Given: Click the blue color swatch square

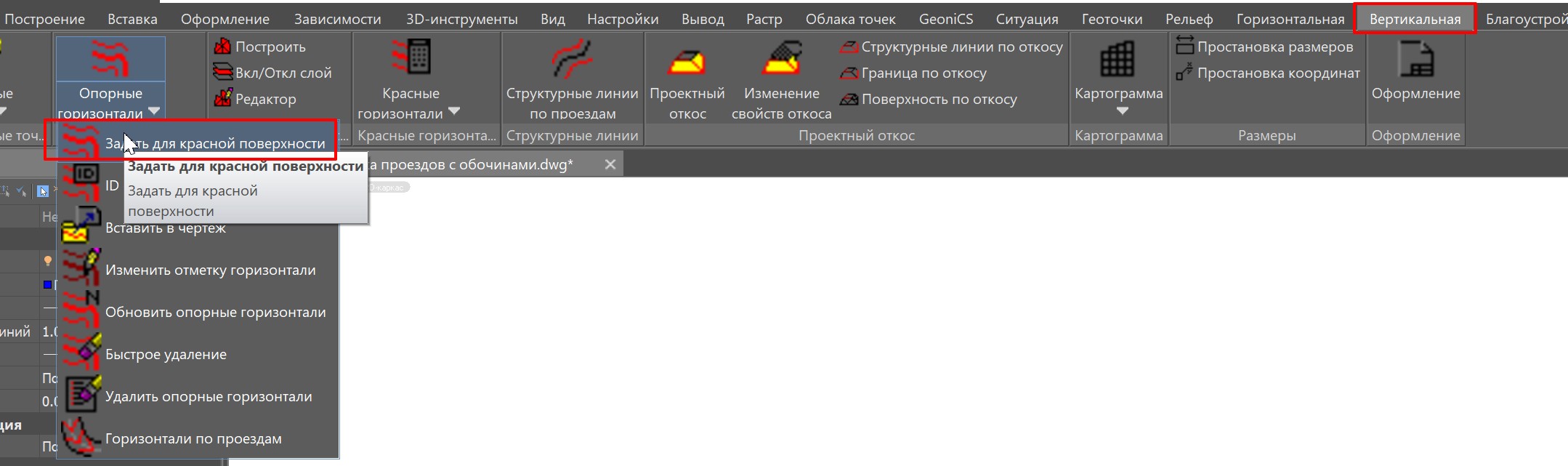Looking at the screenshot, I should tap(47, 284).
